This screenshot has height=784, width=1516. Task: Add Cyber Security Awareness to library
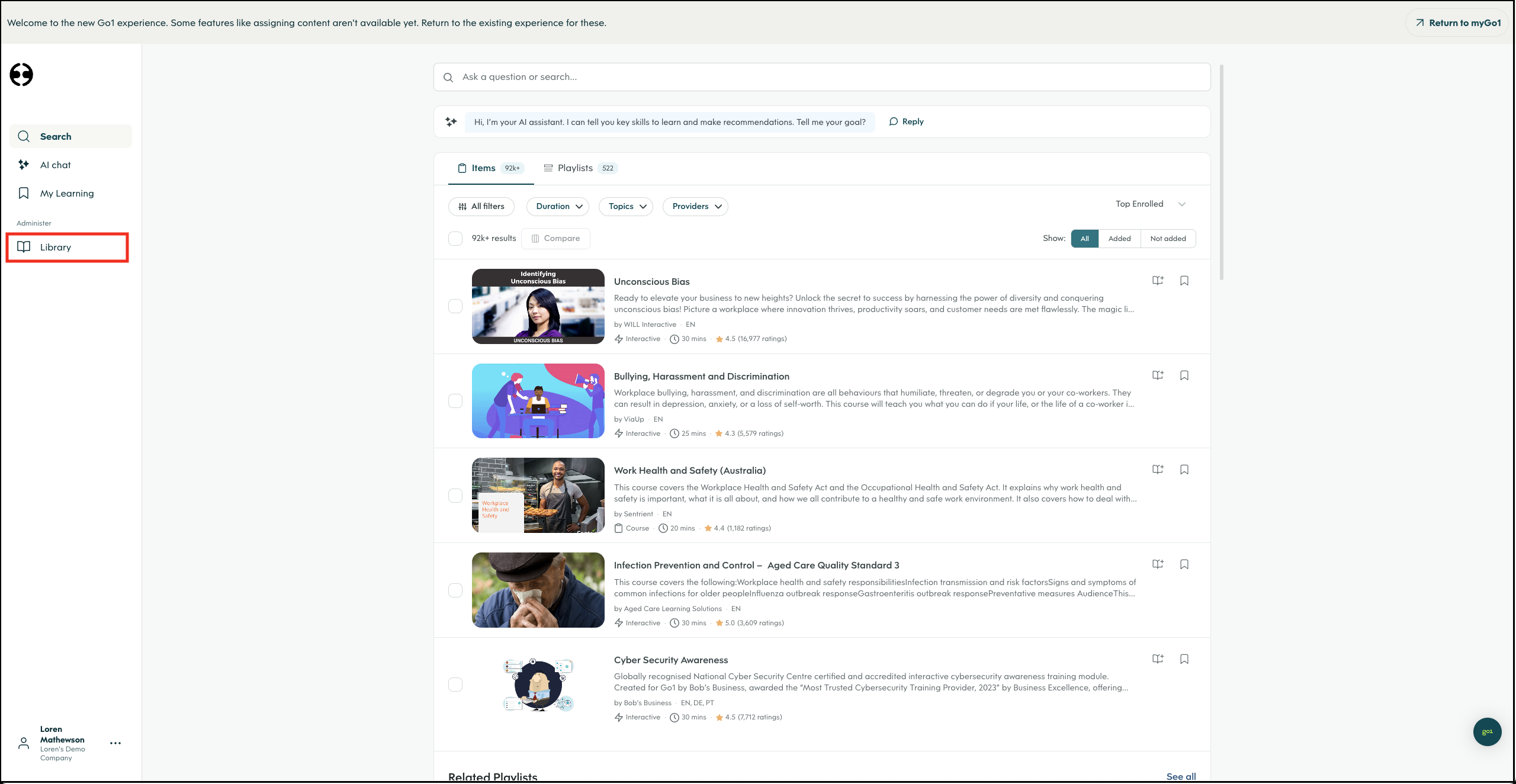(x=1158, y=659)
